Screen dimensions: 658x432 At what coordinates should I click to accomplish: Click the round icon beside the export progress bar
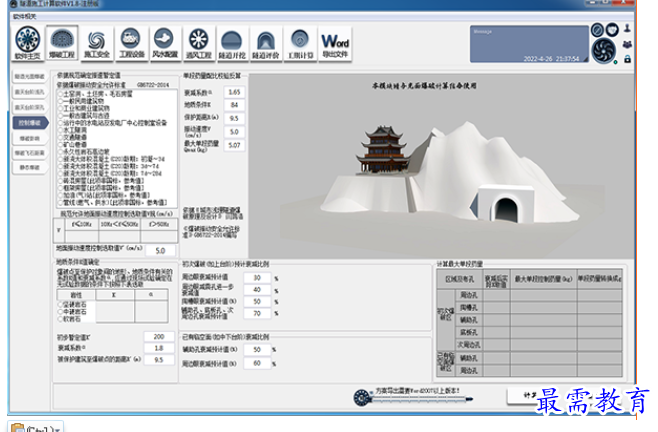point(361,397)
